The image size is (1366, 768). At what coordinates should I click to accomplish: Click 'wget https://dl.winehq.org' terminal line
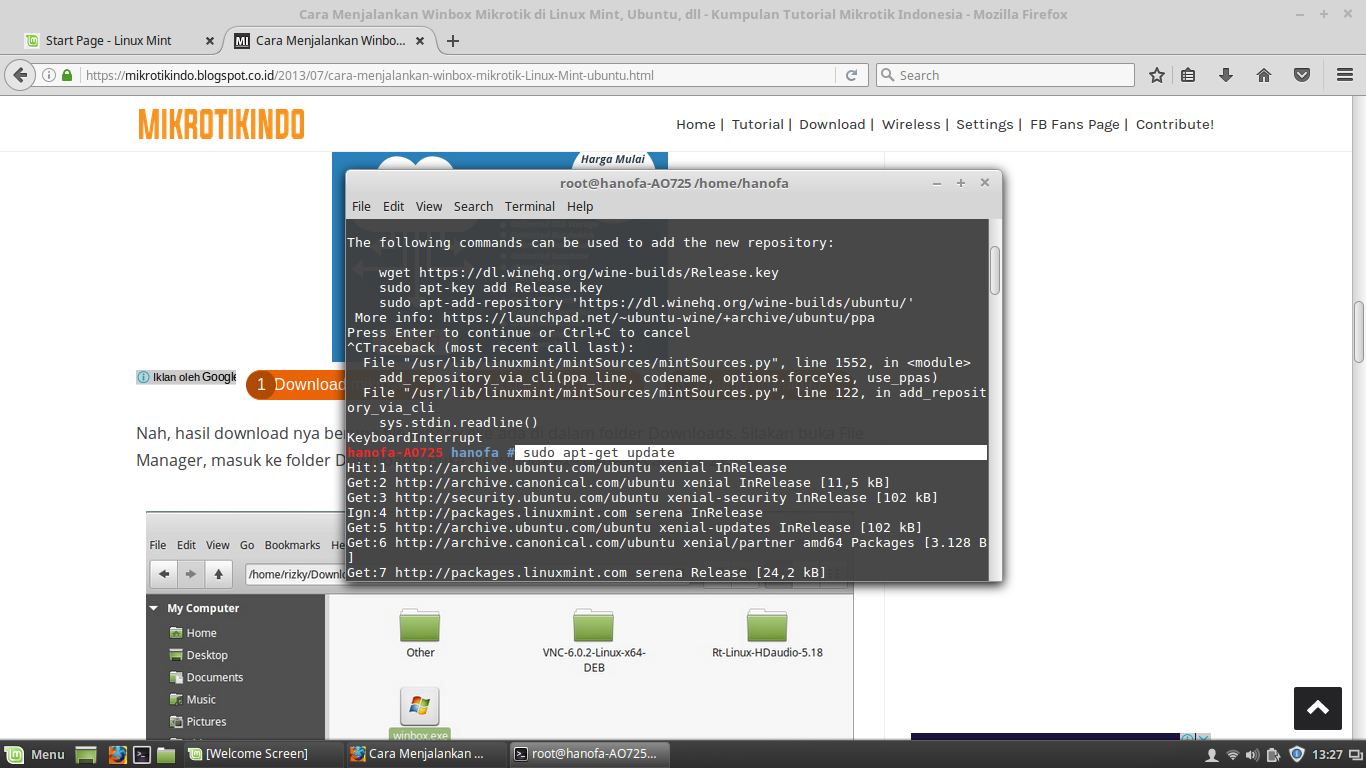(579, 273)
